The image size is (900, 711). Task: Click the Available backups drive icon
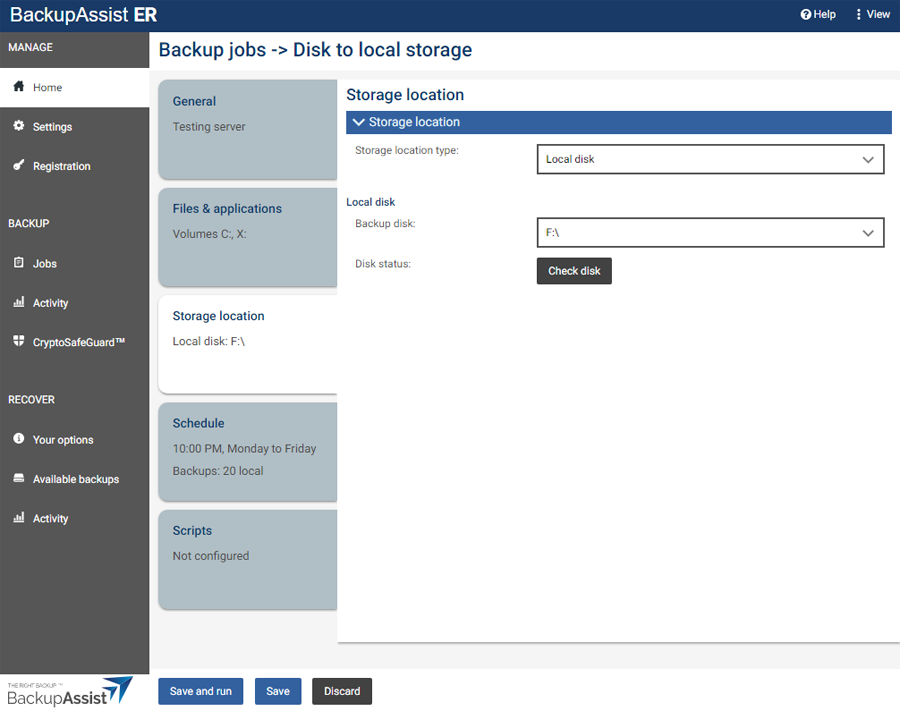[19, 478]
